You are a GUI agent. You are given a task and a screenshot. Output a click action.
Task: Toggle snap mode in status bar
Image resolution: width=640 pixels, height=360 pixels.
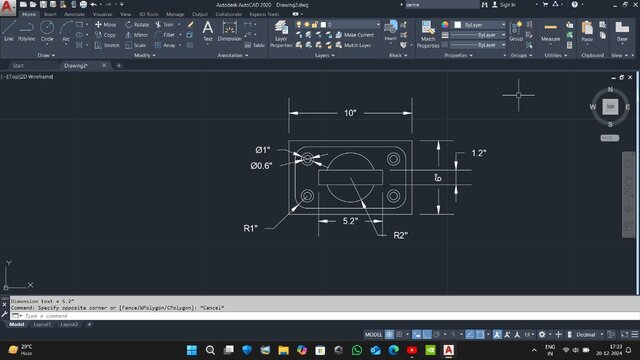[x=400, y=335]
